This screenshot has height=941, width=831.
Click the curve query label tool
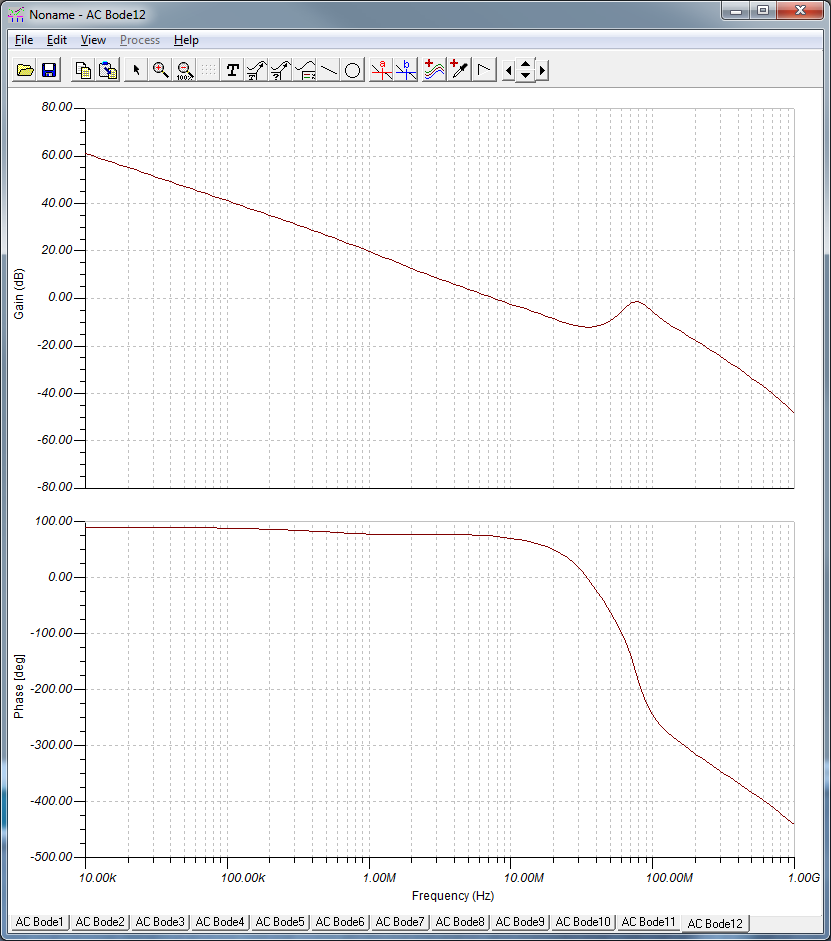coord(281,70)
